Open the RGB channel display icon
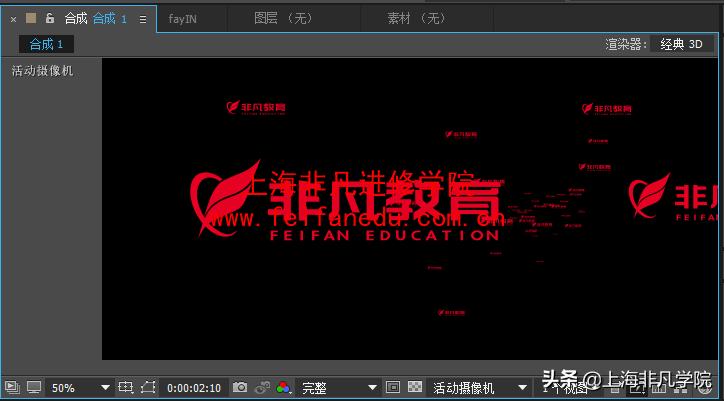Viewport: 724px width, 401px height. (283, 387)
